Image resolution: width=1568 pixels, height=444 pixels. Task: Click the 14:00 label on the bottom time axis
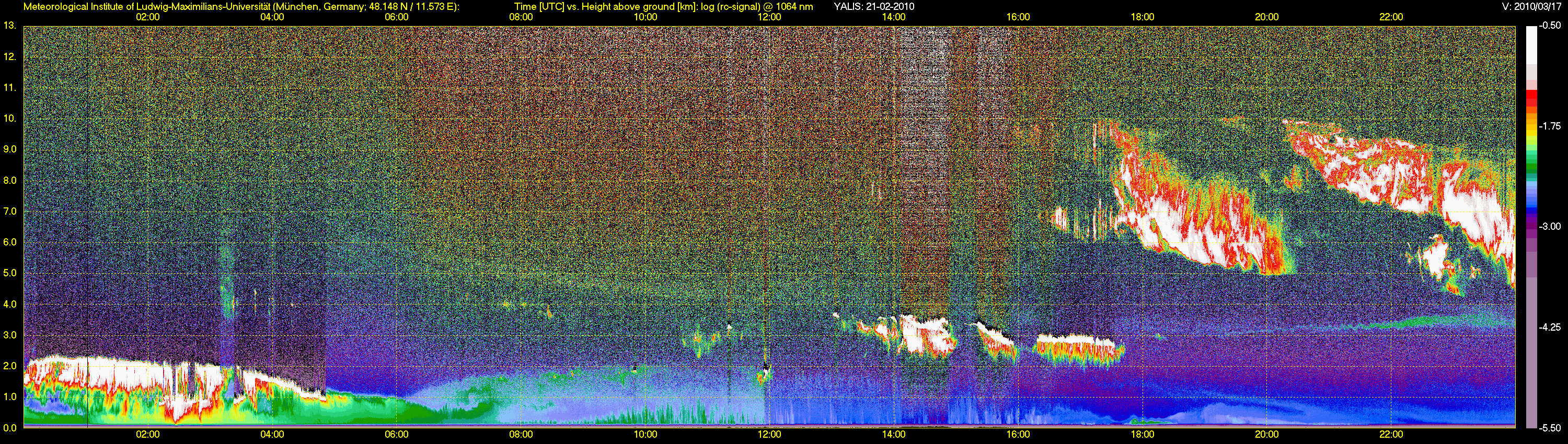pos(894,434)
